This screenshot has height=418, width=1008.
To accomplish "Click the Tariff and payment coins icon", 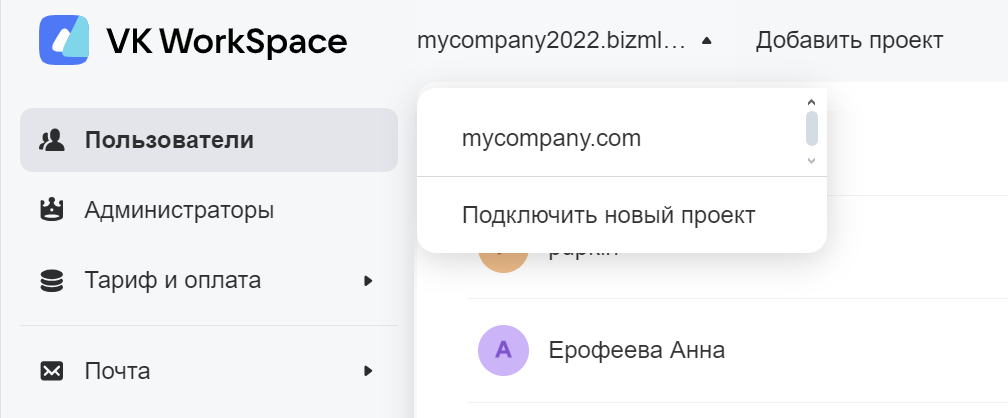I will pos(51,281).
